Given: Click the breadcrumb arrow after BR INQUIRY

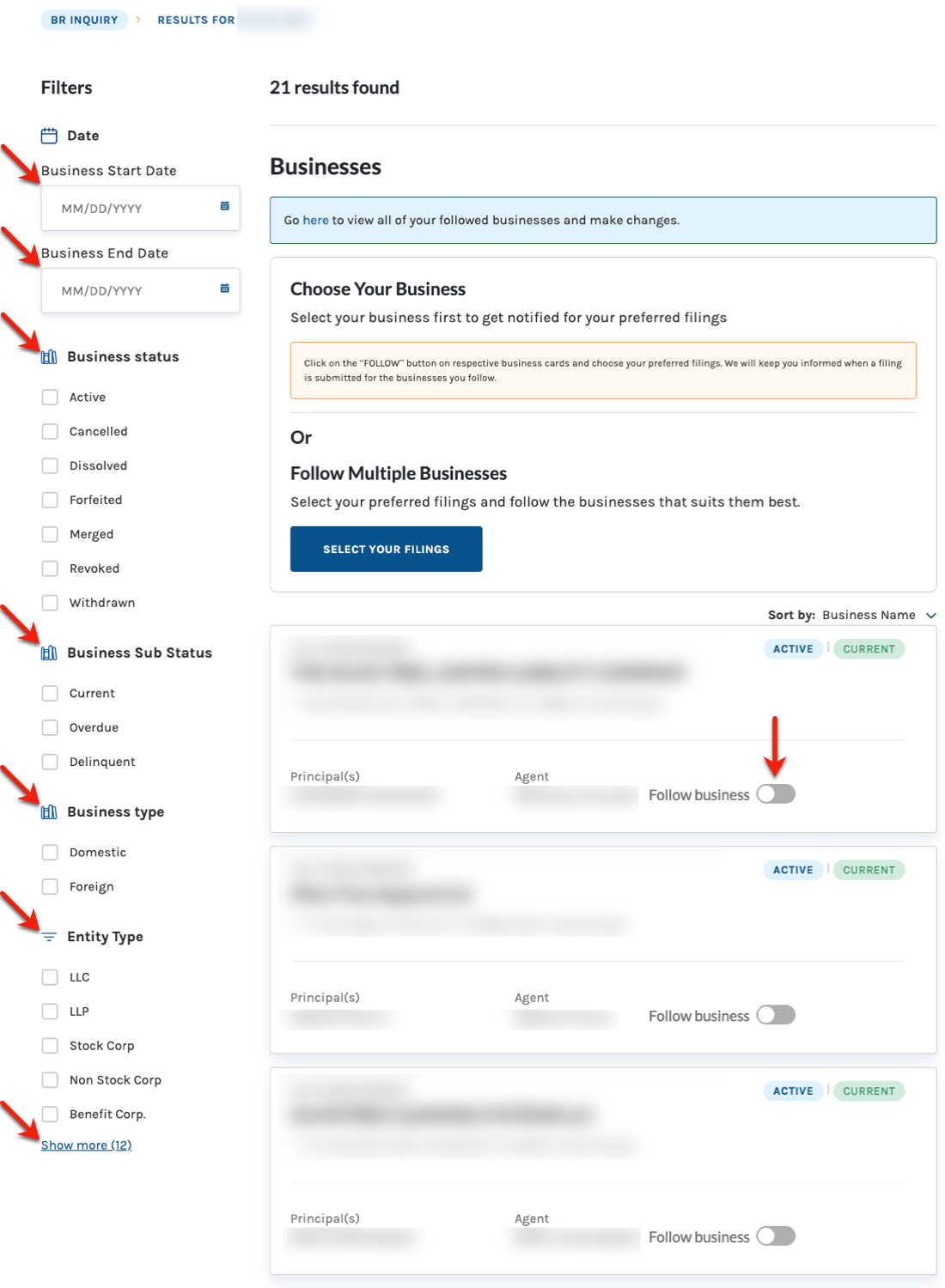Looking at the screenshot, I should [138, 19].
